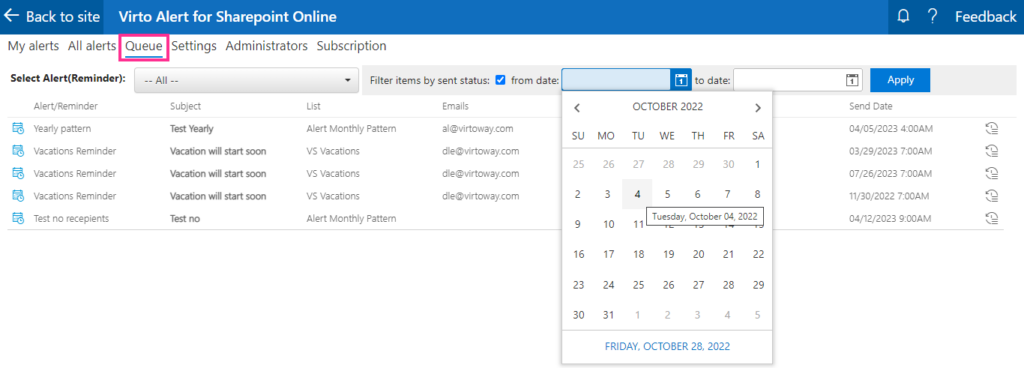The image size is (1024, 368).
Task: Open All alerts tab
Action: (92, 46)
